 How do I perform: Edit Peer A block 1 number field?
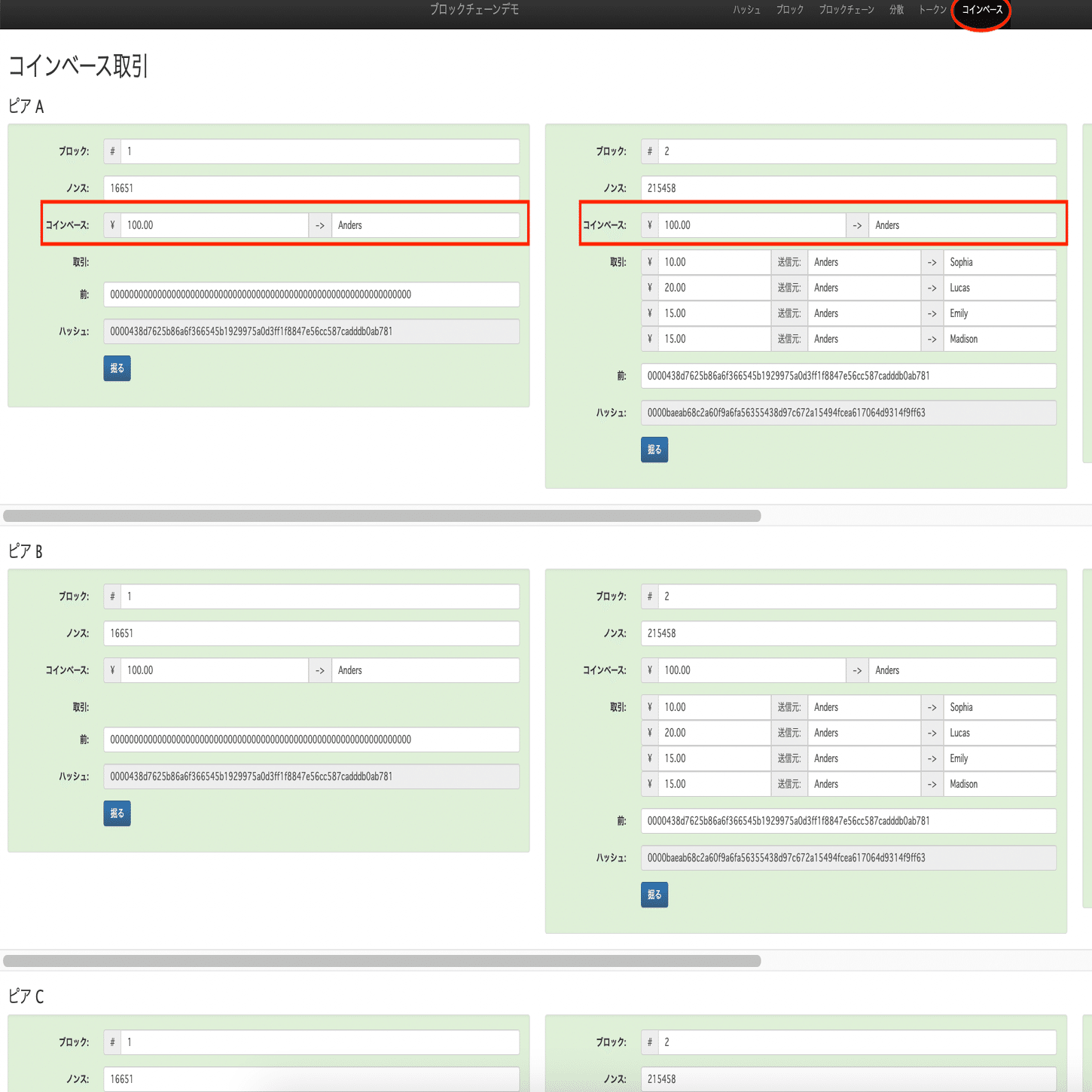320,151
